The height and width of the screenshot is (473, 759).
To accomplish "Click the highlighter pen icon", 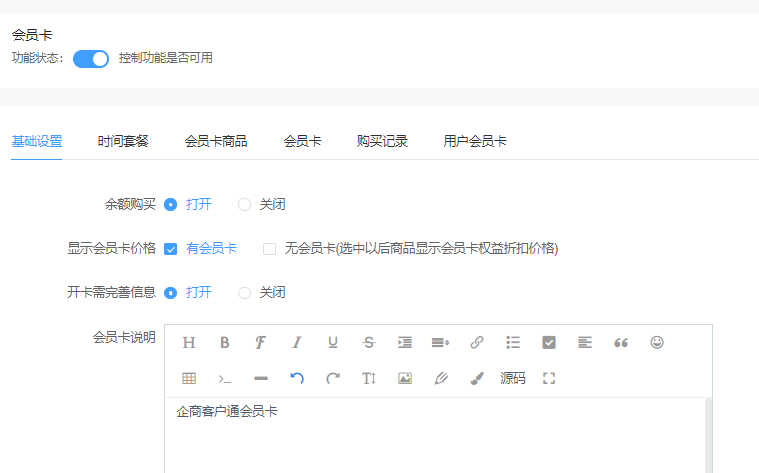I will coord(441,378).
